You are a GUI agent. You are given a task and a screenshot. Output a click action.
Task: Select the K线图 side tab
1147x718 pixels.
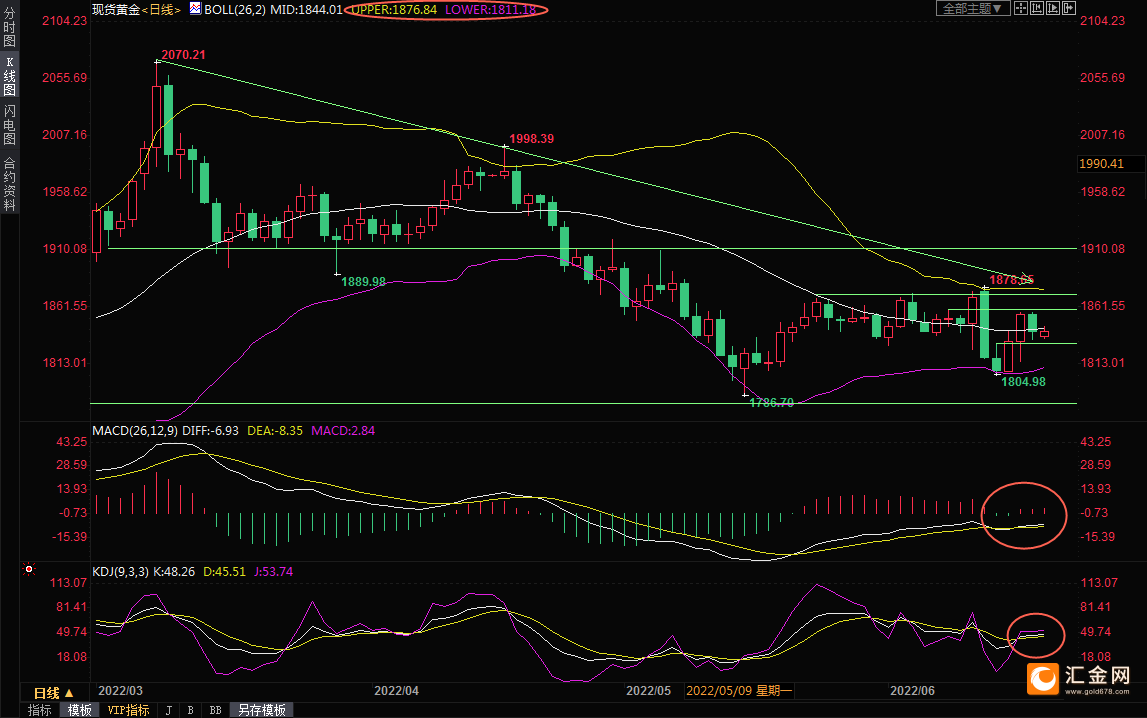click(x=10, y=77)
